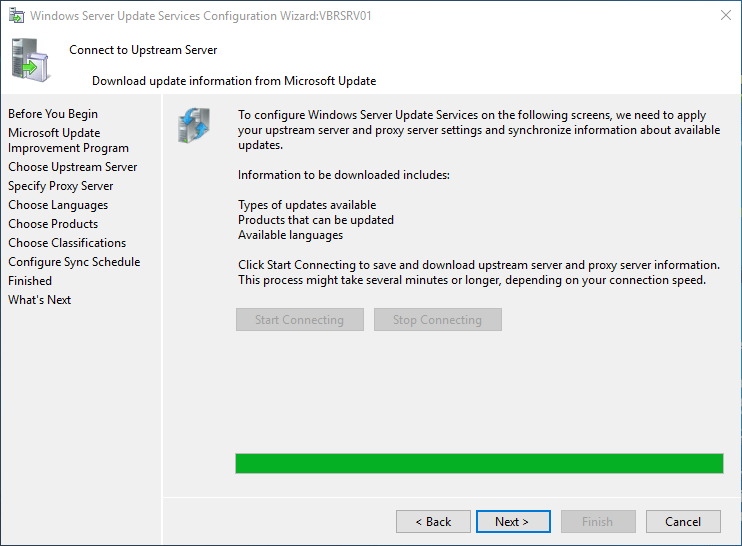
Task: Open Choose Classifications step
Action: tap(67, 243)
